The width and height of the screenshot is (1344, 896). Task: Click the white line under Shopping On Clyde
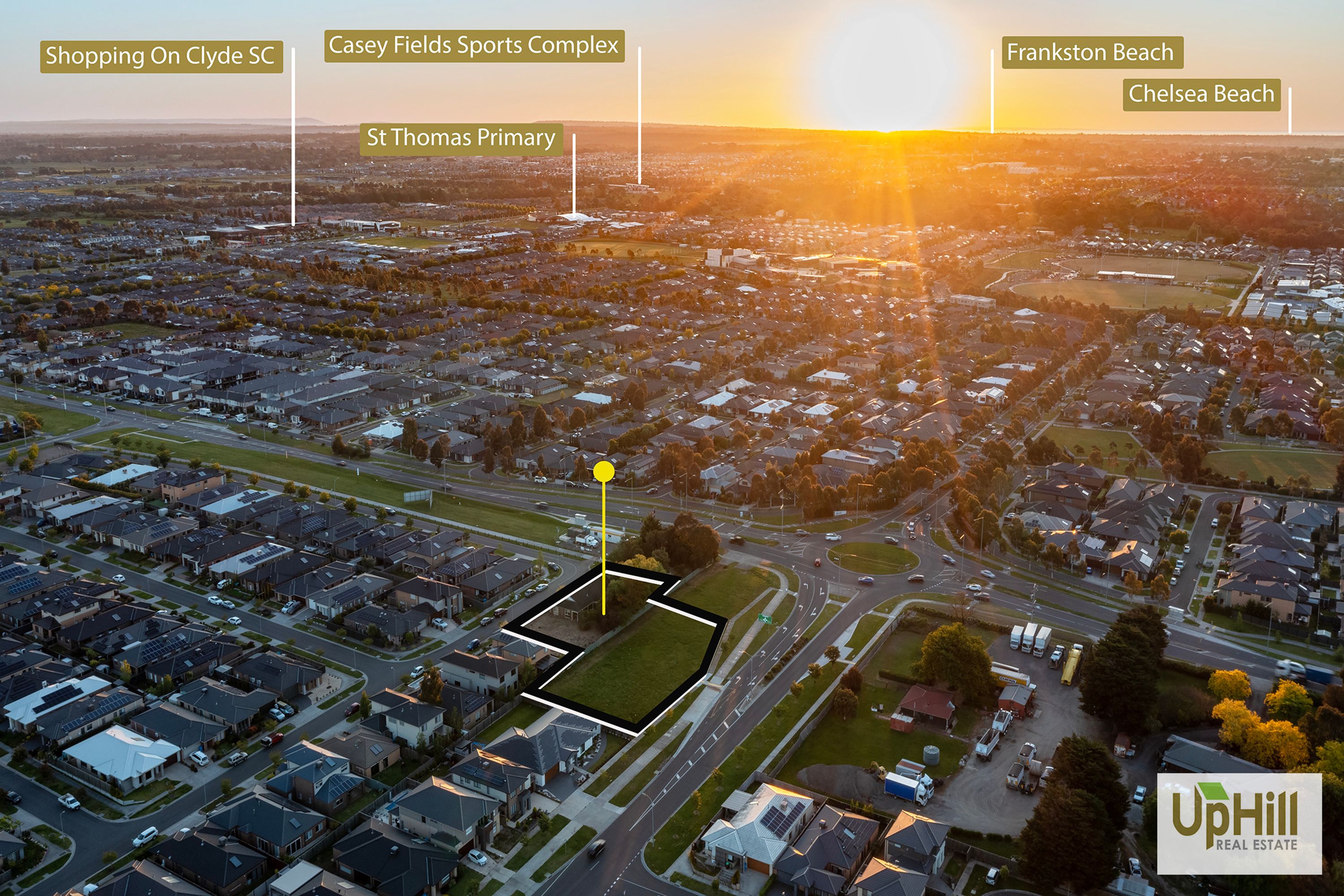pyautogui.click(x=293, y=137)
